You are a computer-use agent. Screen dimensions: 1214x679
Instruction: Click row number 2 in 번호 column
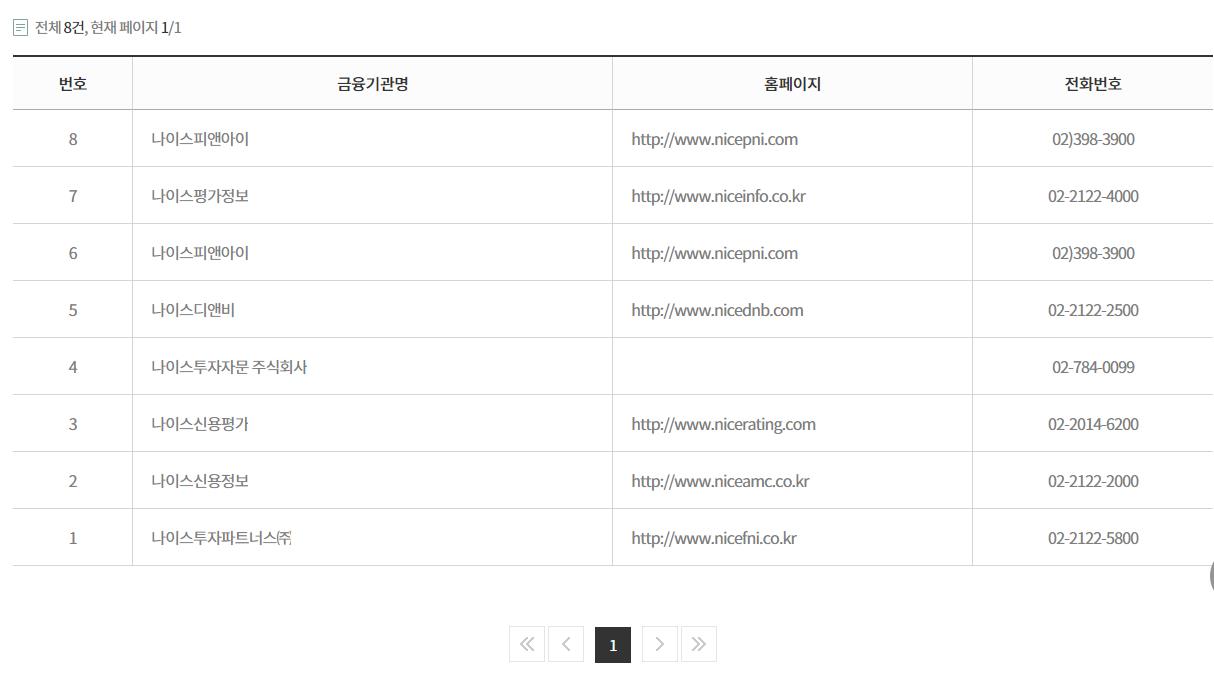click(x=72, y=481)
